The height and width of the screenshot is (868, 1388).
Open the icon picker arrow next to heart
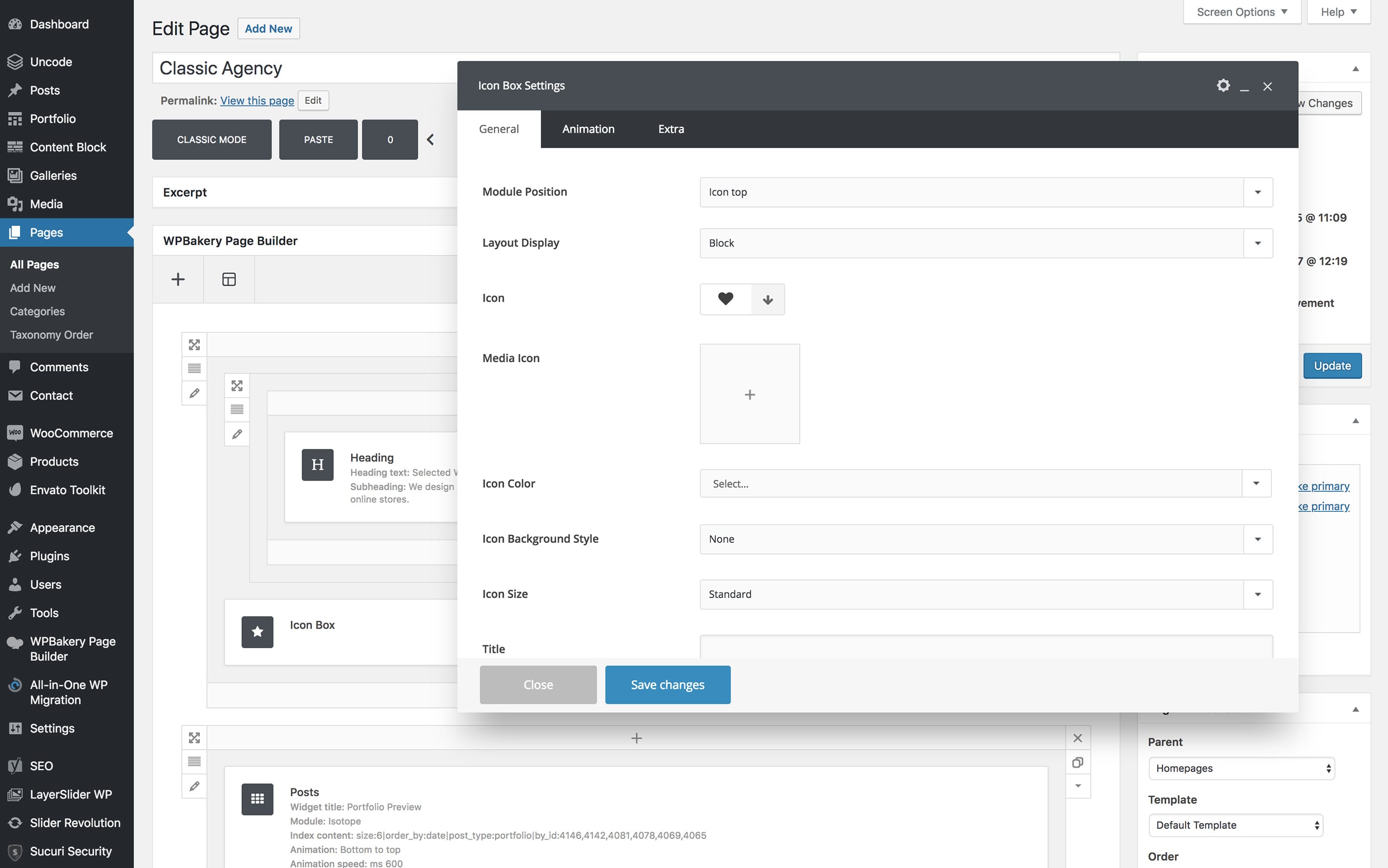click(x=767, y=299)
